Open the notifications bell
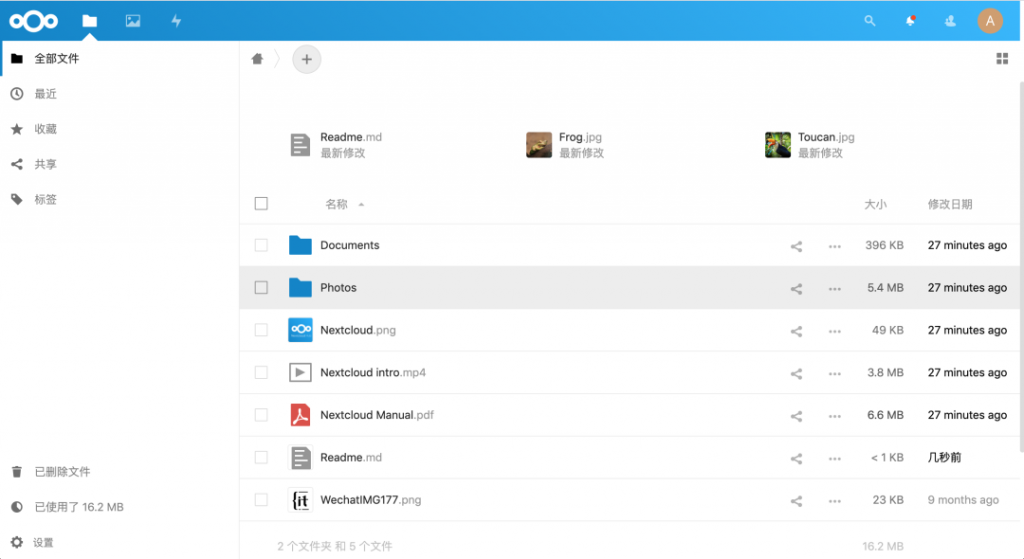This screenshot has height=559, width=1024. [910, 20]
